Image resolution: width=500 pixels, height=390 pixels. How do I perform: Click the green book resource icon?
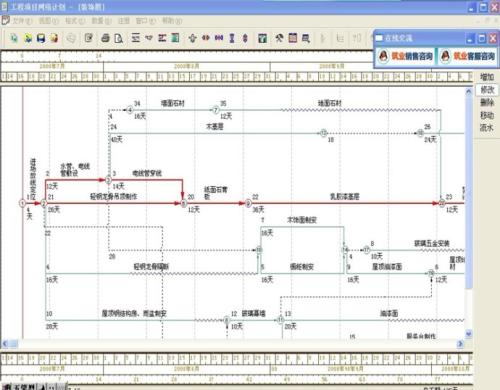(175, 38)
